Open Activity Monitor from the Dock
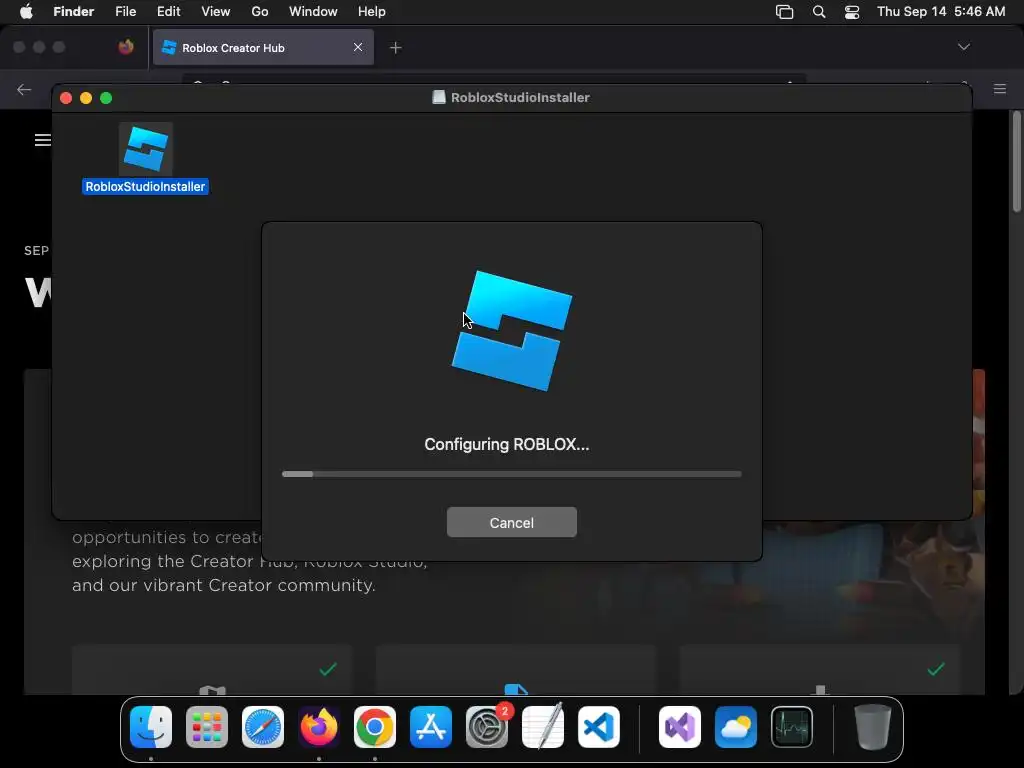The image size is (1024, 768). click(792, 727)
